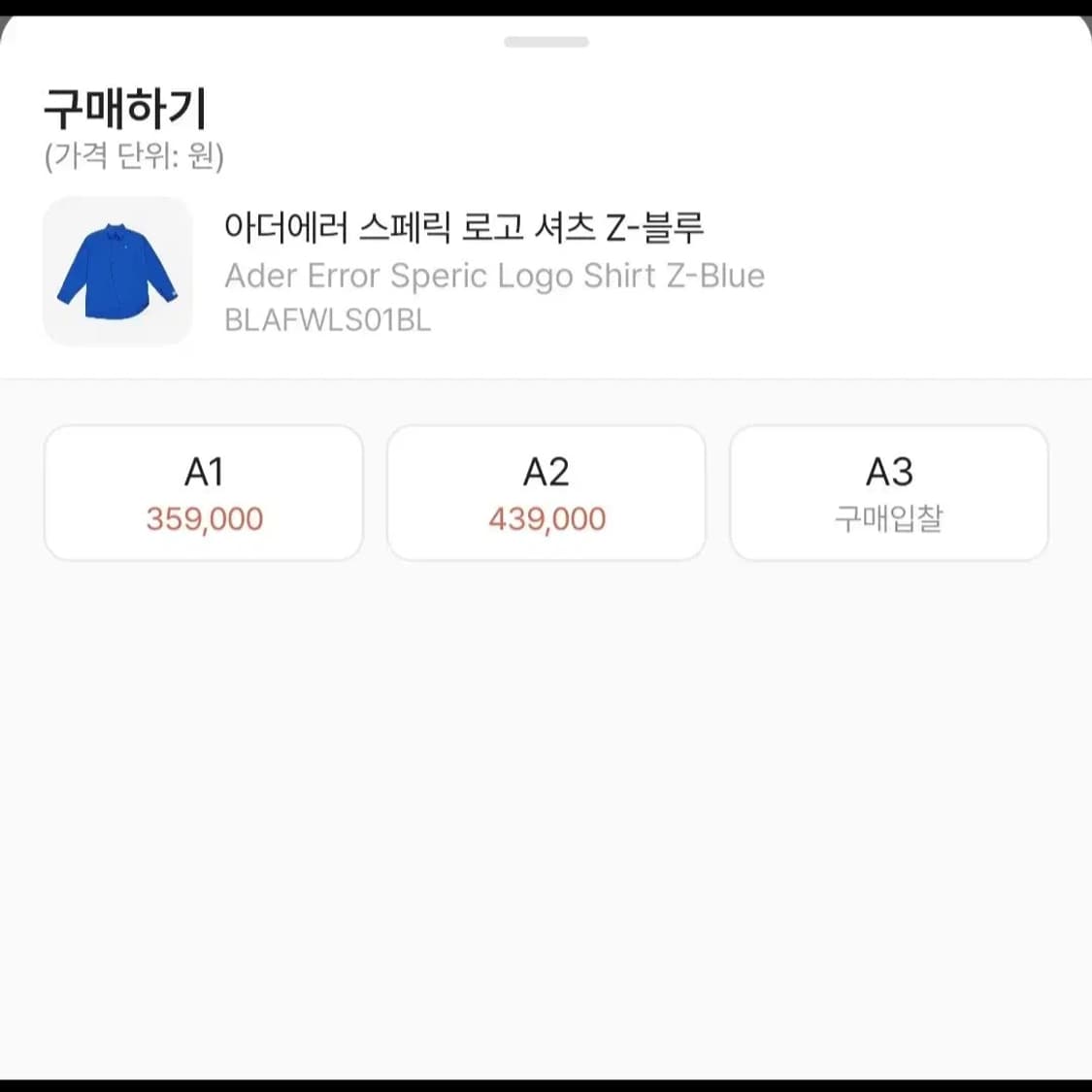
Task: Open the blue shirt product thumbnail
Action: point(116,273)
